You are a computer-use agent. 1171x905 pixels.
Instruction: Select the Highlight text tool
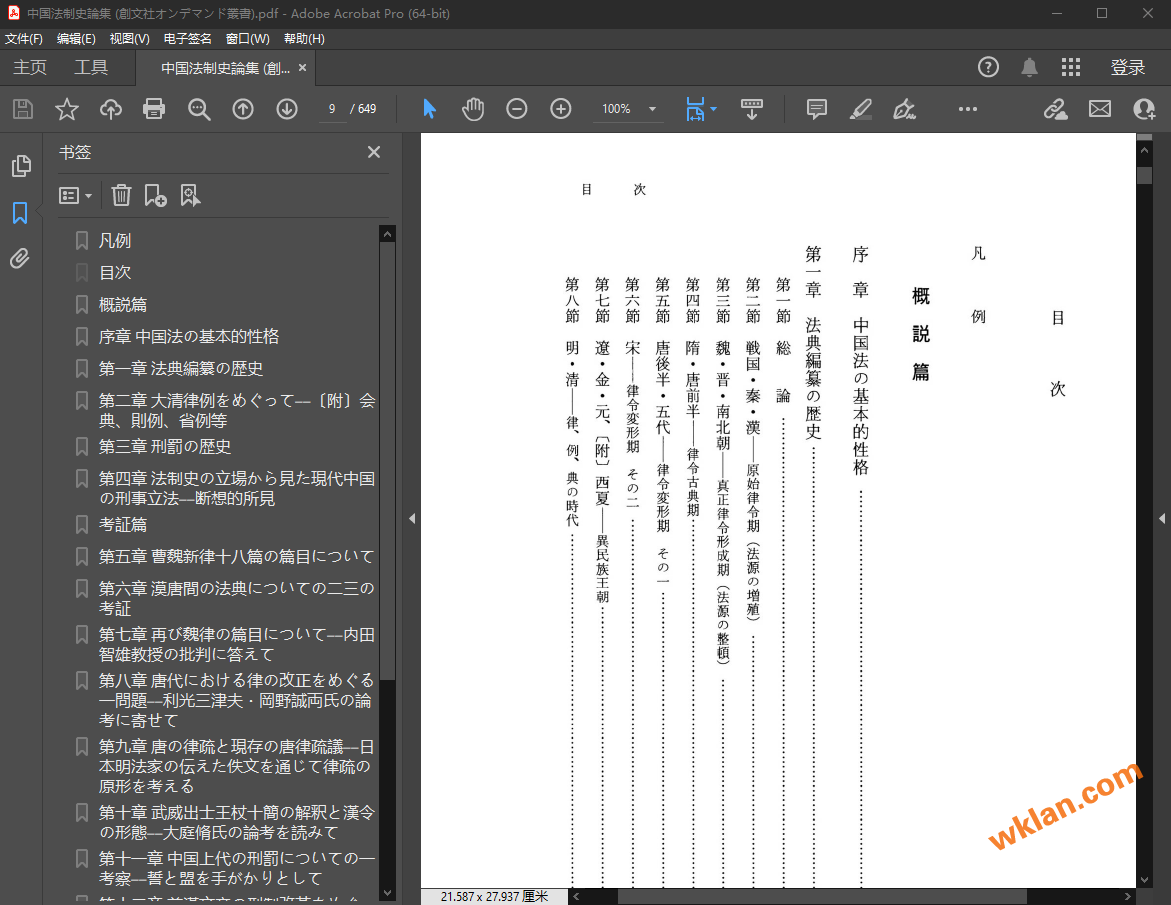[x=861, y=109]
